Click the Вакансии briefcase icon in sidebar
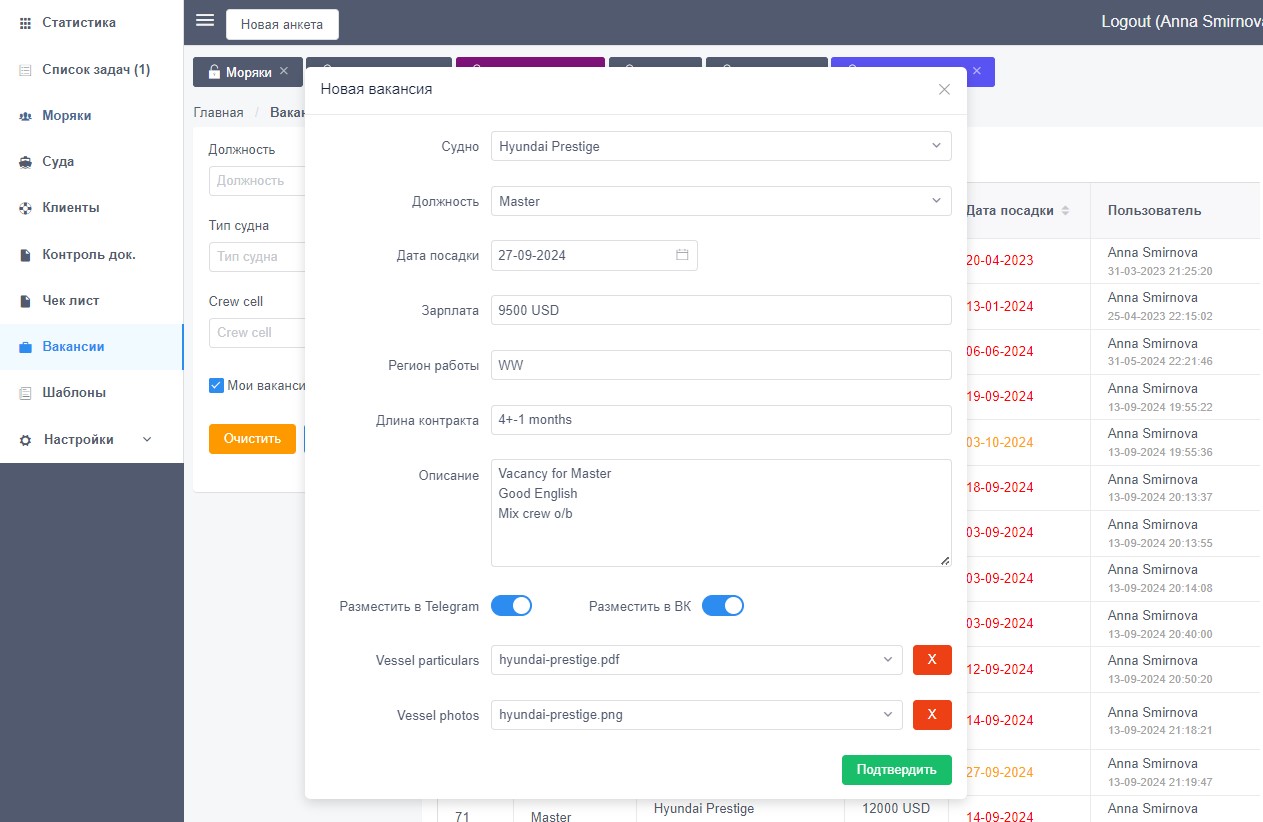Screen dimensions: 1263x822 tap(25, 347)
